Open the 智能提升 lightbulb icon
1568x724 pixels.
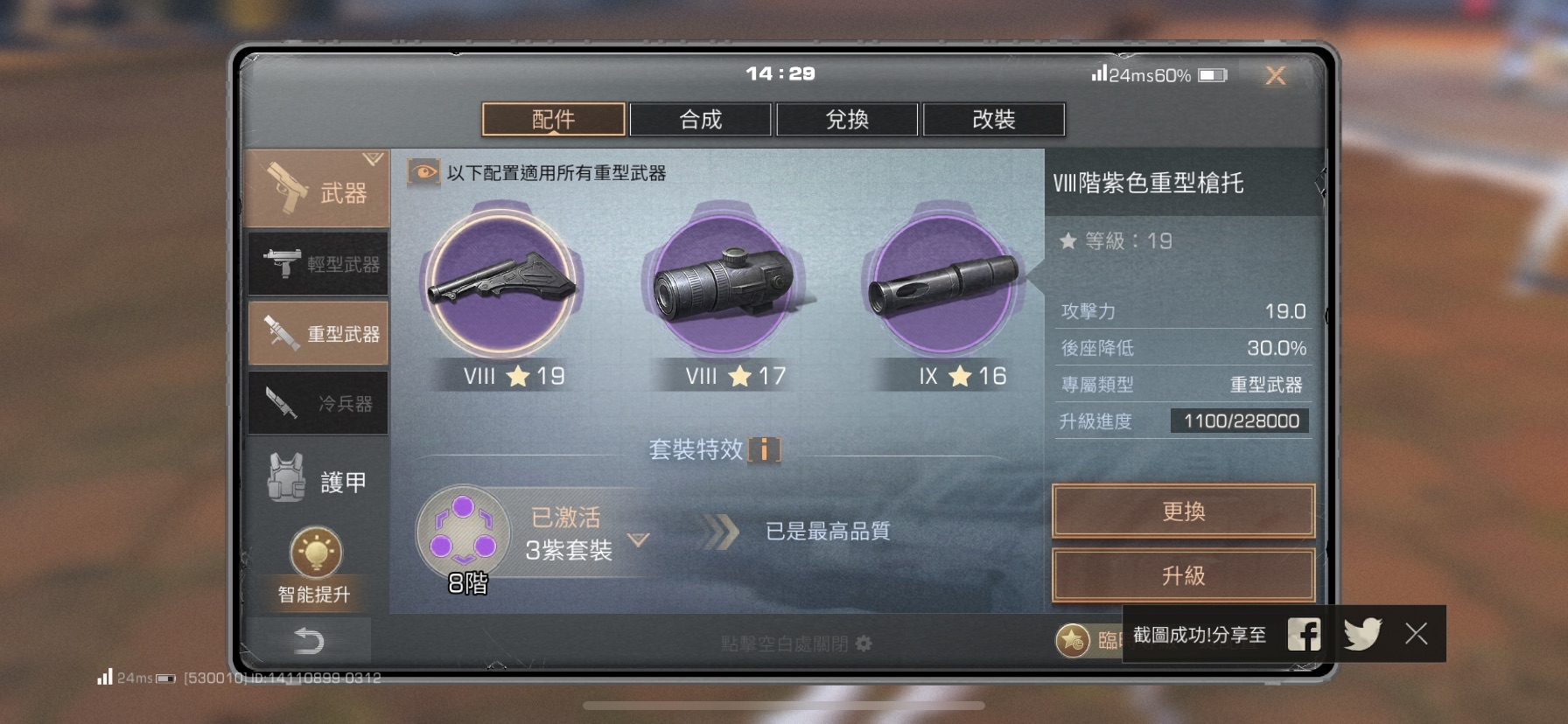point(316,552)
